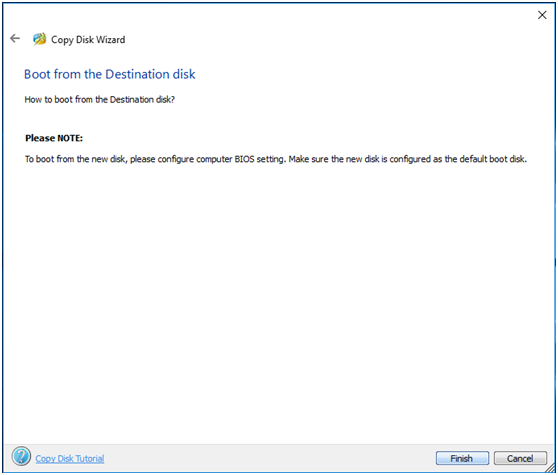The height and width of the screenshot is (475, 558).
Task: Click the bold Please NOTE label
Action: [54, 138]
